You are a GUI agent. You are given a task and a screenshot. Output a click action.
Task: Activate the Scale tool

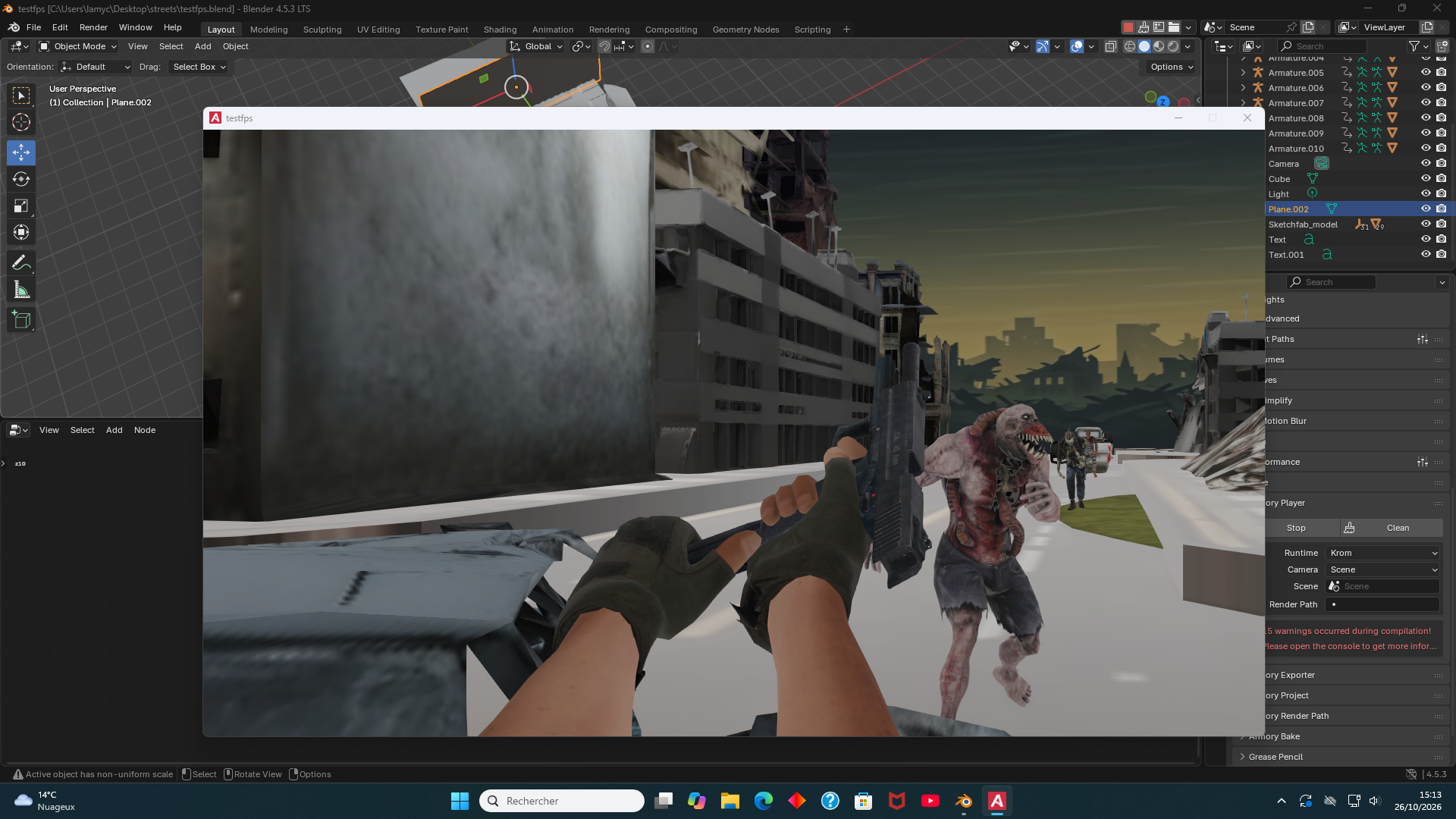[x=21, y=206]
